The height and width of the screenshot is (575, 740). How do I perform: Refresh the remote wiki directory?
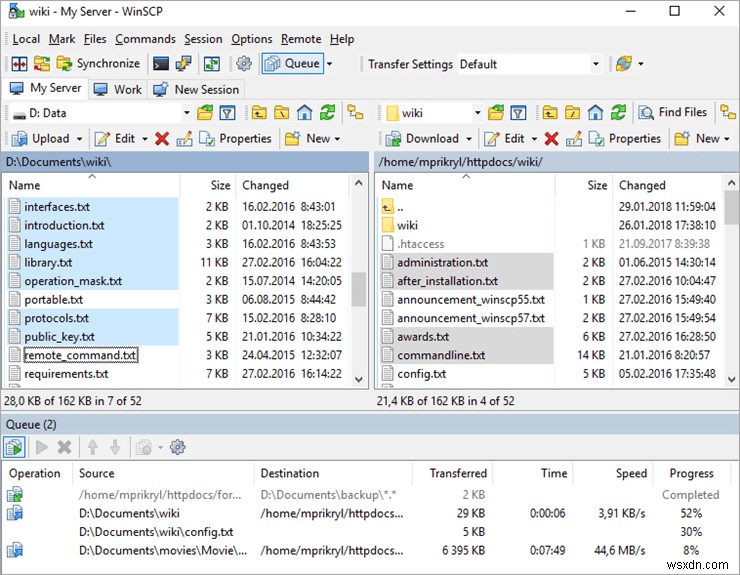pos(620,113)
